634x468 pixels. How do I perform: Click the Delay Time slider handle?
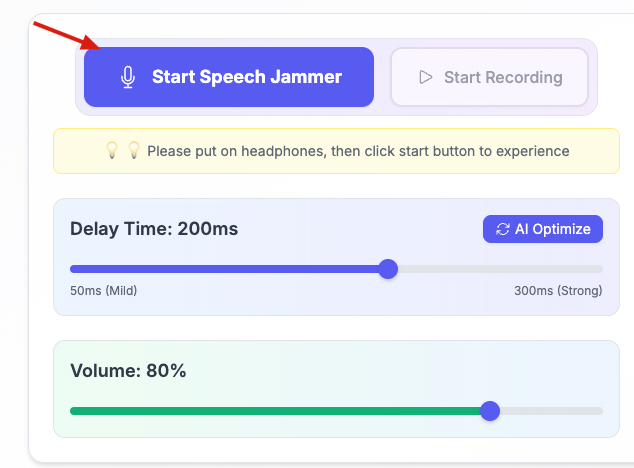tap(388, 269)
